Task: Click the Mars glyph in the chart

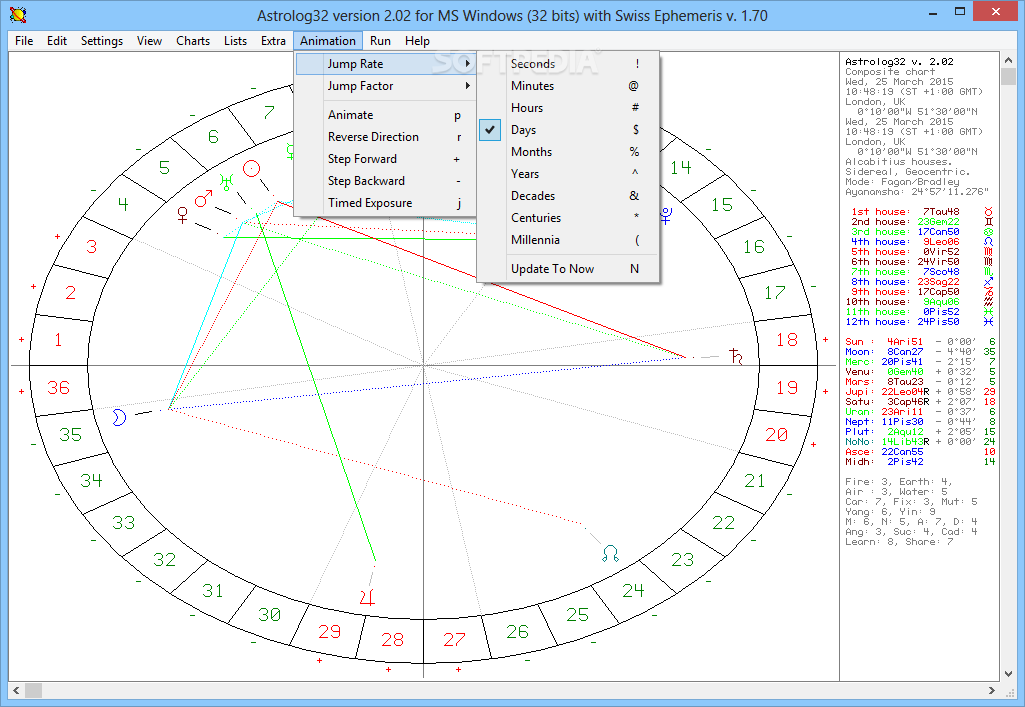Action: 203,199
